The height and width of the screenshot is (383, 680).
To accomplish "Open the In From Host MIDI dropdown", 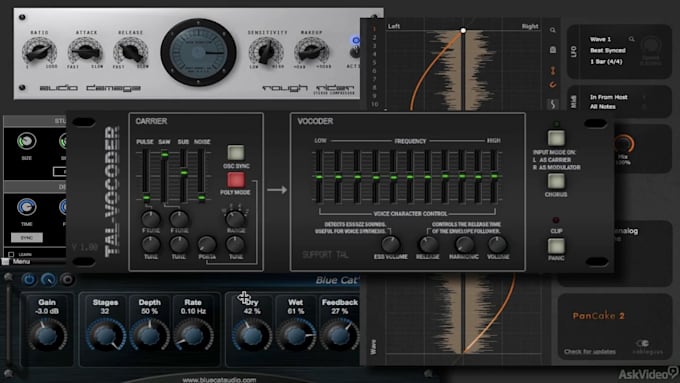I will pyautogui.click(x=608, y=97).
